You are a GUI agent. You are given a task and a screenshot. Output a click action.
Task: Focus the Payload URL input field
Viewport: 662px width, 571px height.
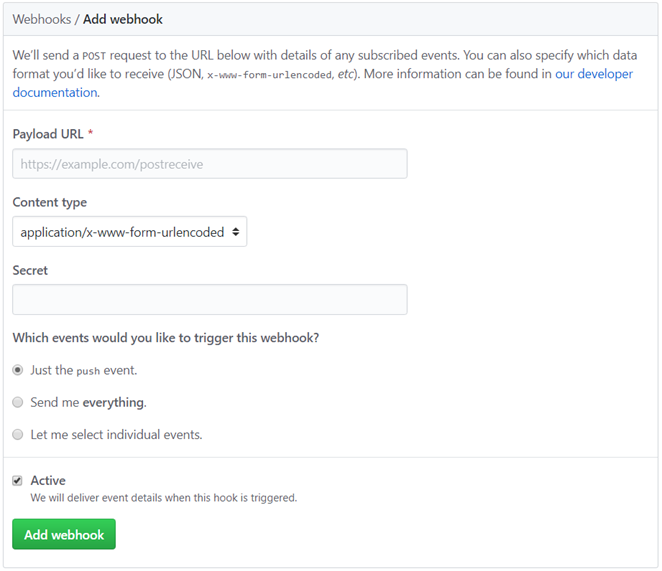(x=209, y=164)
